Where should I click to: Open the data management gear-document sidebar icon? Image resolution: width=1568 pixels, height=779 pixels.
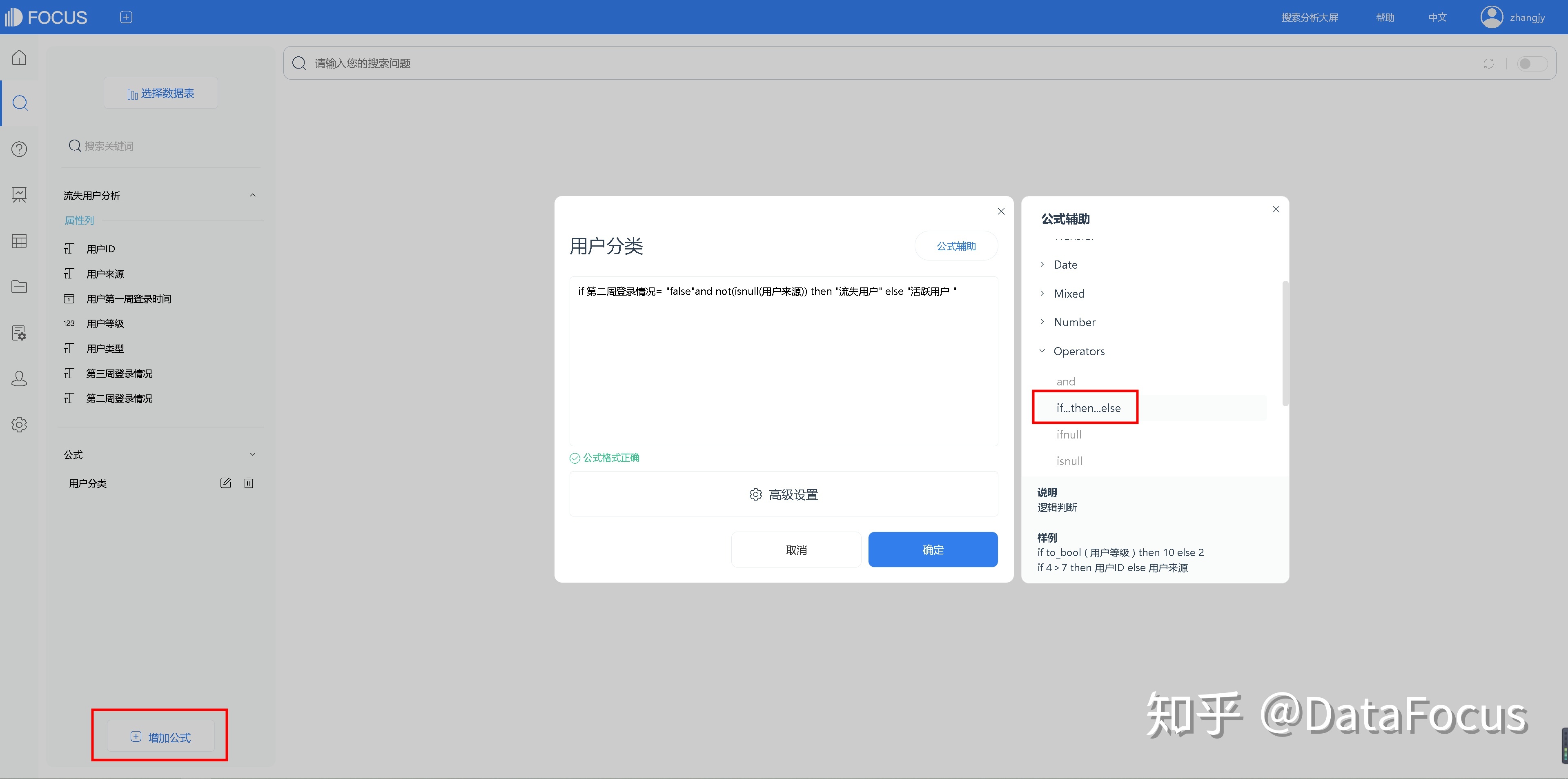click(x=20, y=333)
